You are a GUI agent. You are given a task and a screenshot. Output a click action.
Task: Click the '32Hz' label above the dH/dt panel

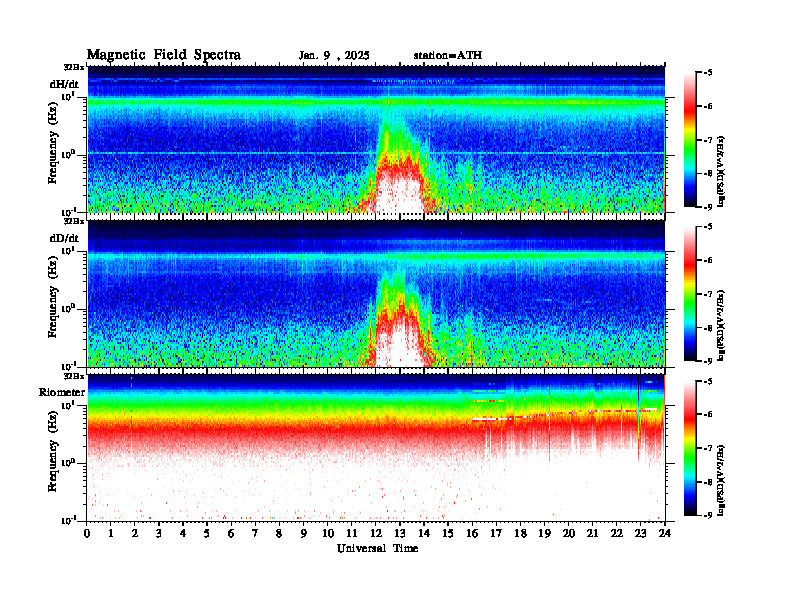(x=74, y=67)
